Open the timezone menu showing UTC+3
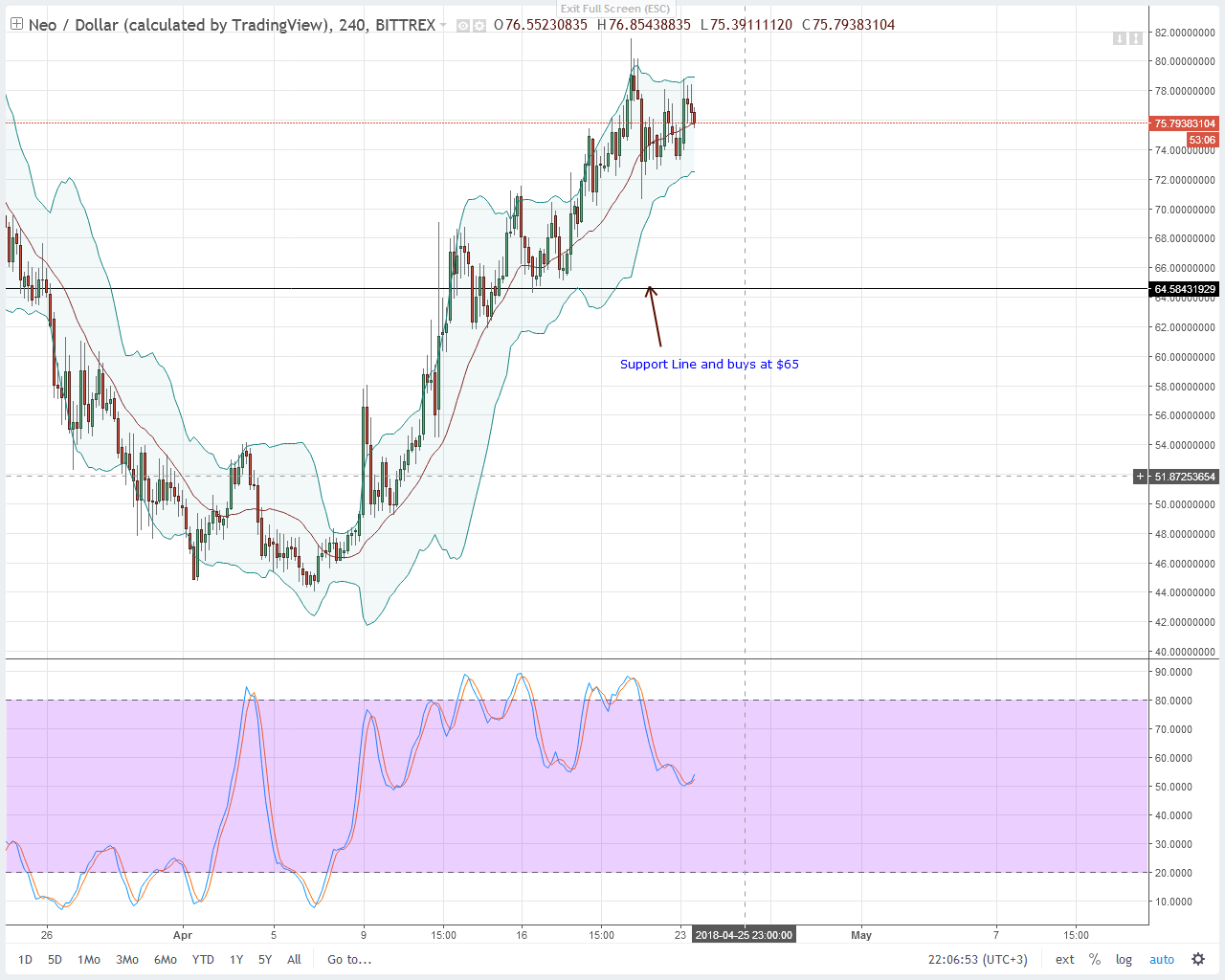 coord(977,959)
